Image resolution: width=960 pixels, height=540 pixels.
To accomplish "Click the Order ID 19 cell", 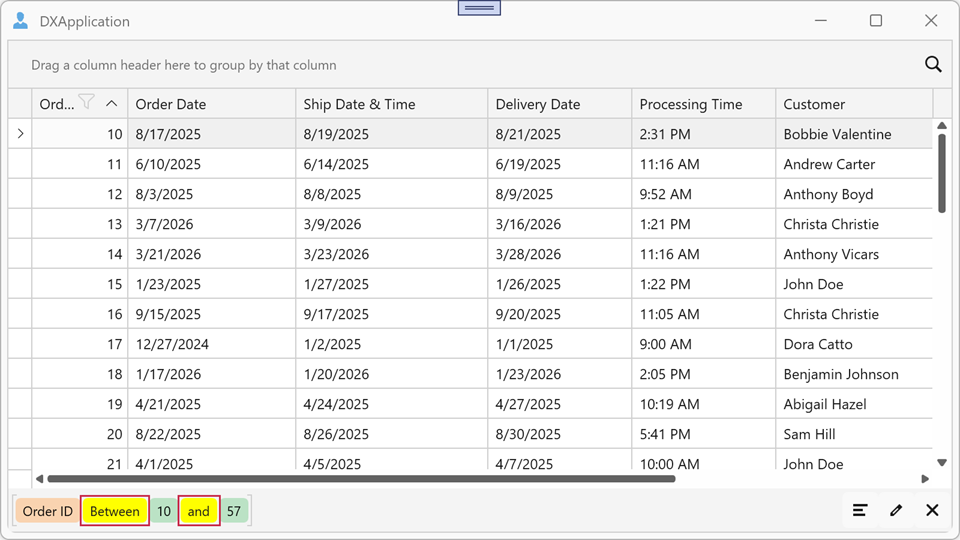I will click(x=80, y=404).
